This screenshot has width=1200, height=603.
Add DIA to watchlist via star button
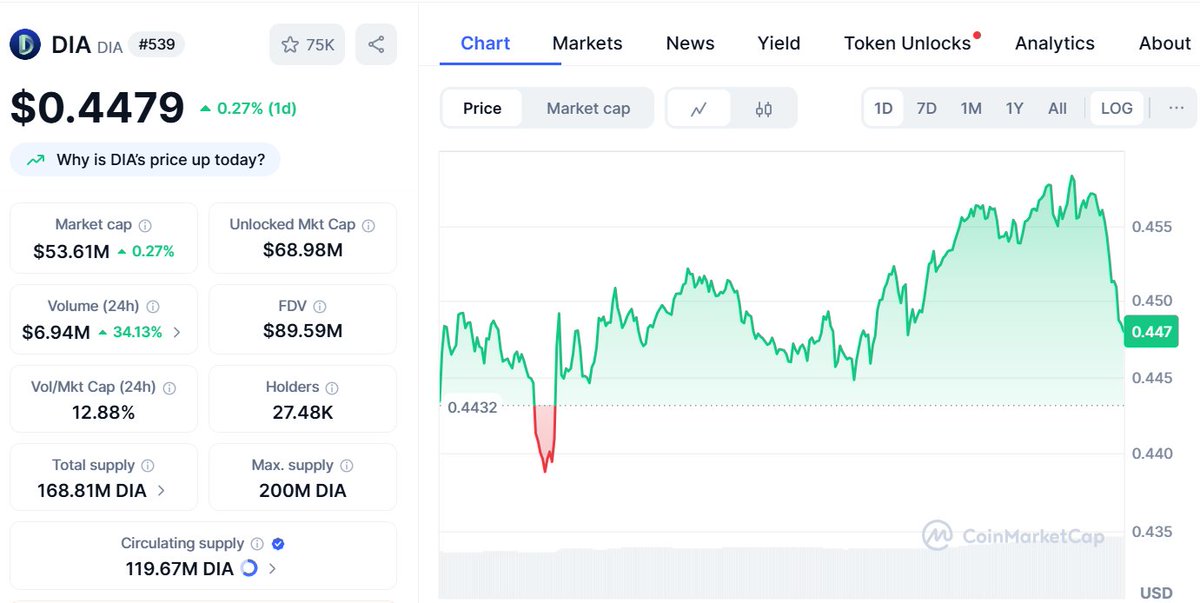click(x=308, y=45)
